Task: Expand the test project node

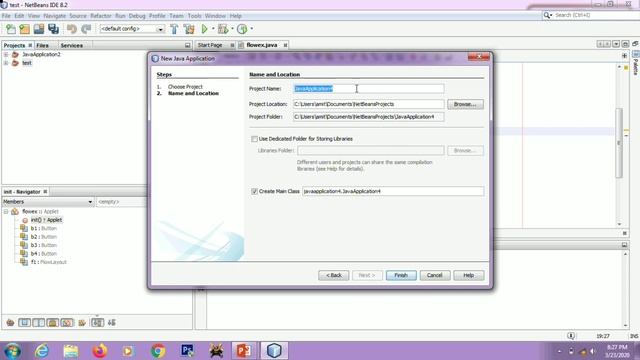Action: click(6, 63)
